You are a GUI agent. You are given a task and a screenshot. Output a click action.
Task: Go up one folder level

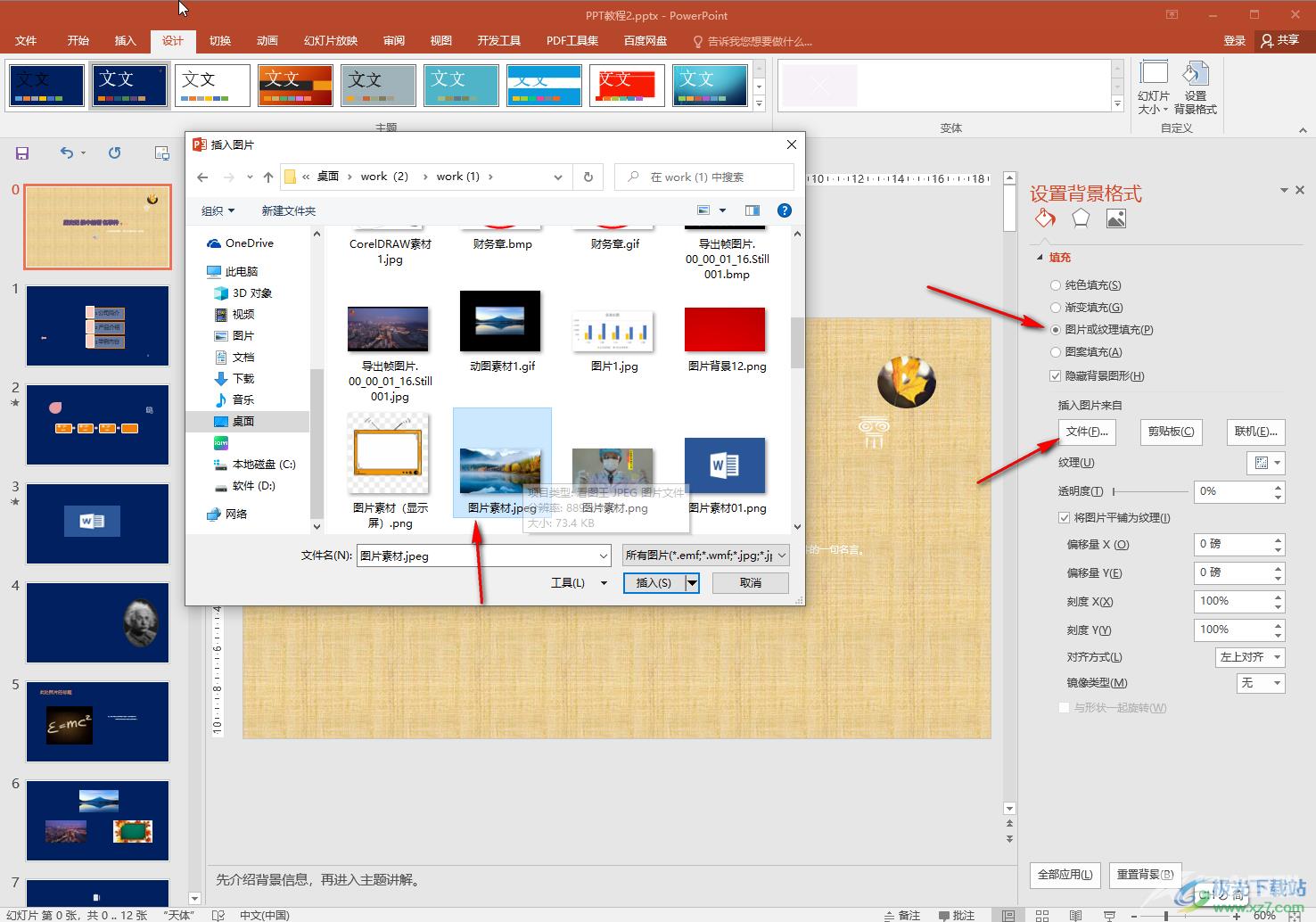(268, 177)
